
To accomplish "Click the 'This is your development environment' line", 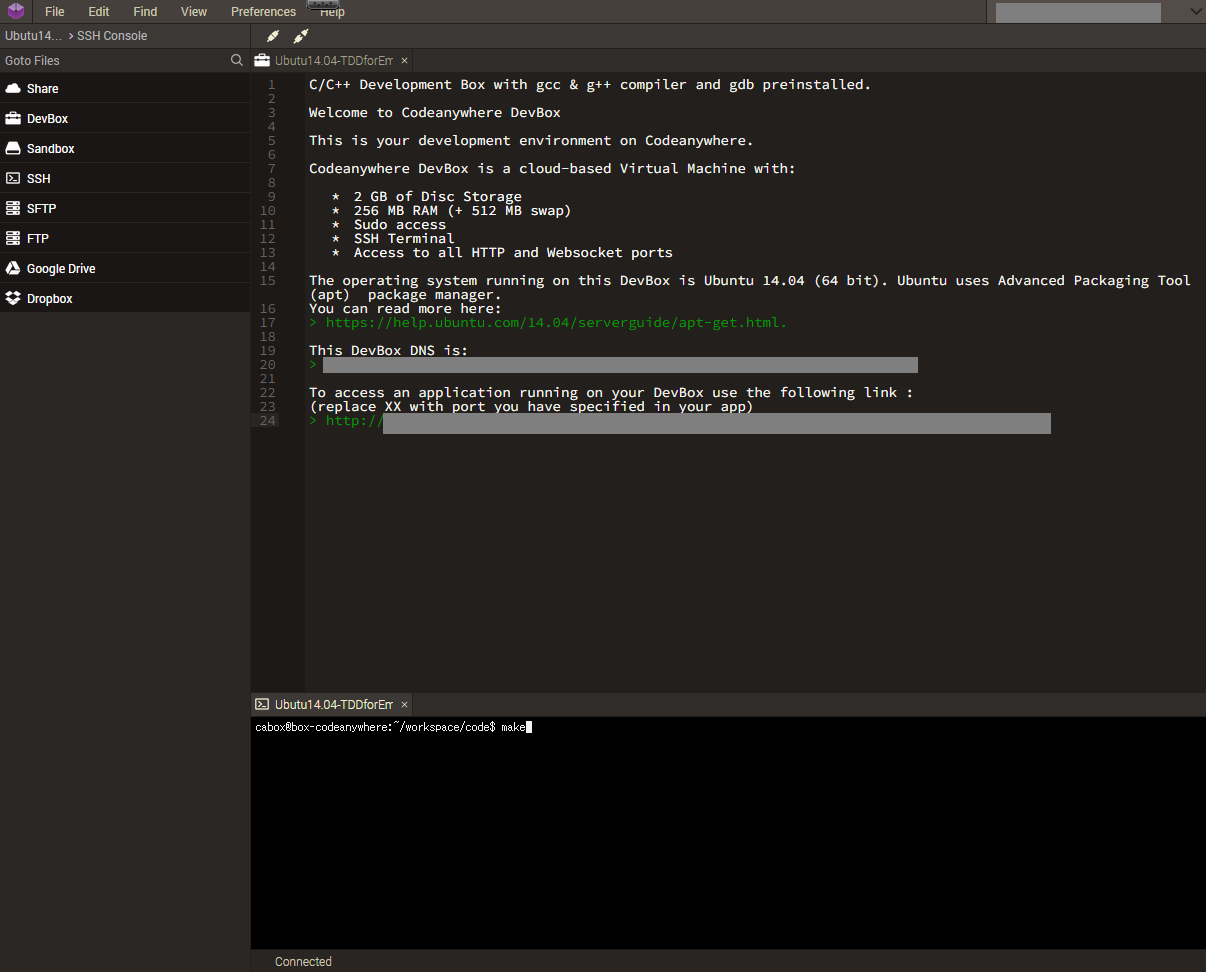I will [x=531, y=141].
